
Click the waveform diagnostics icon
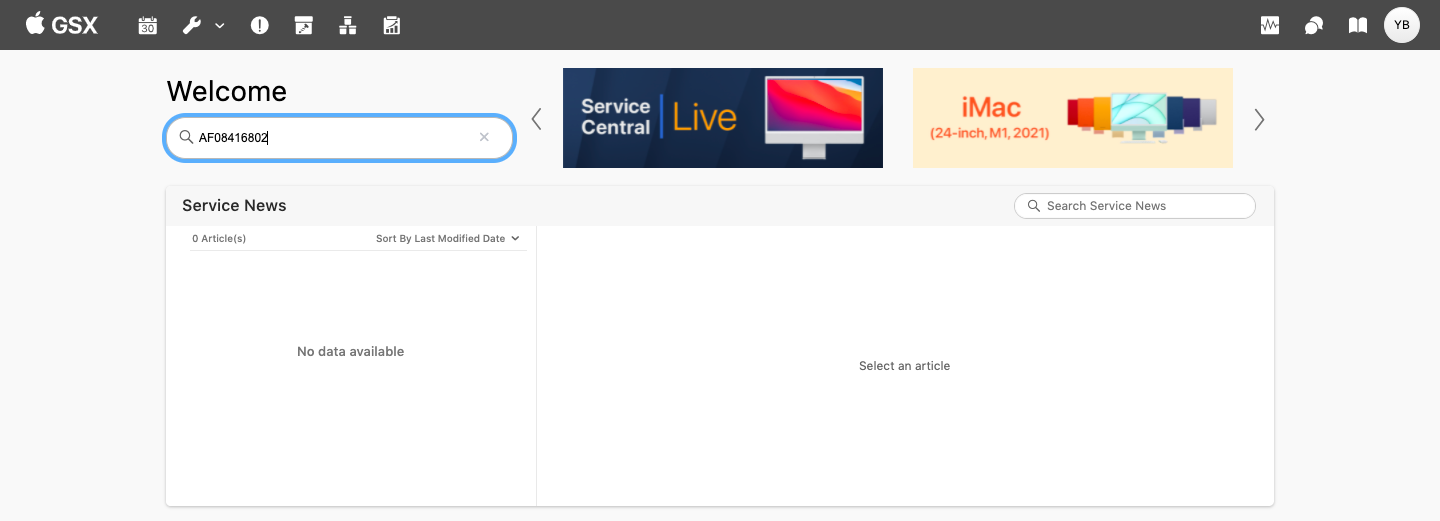(1270, 26)
